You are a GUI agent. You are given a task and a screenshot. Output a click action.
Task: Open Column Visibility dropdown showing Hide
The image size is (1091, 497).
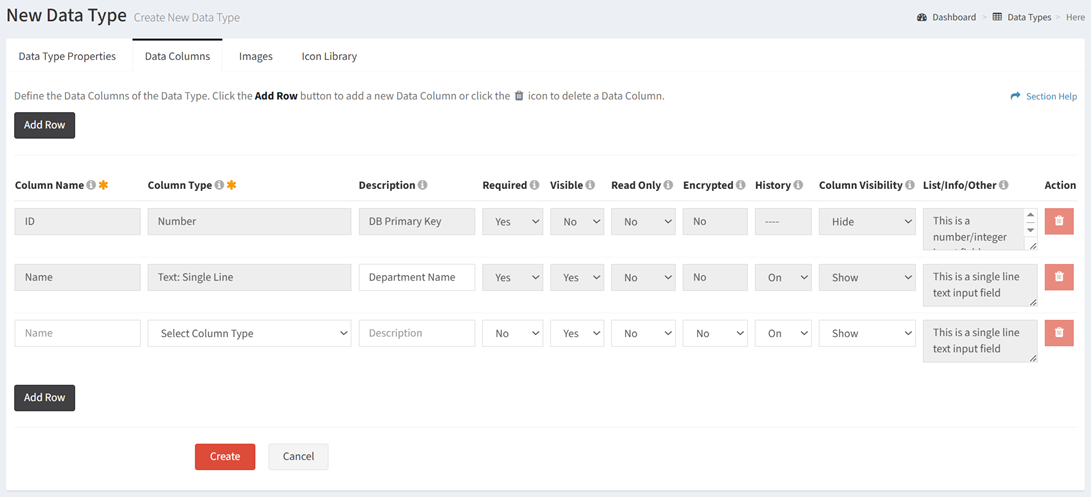(867, 221)
